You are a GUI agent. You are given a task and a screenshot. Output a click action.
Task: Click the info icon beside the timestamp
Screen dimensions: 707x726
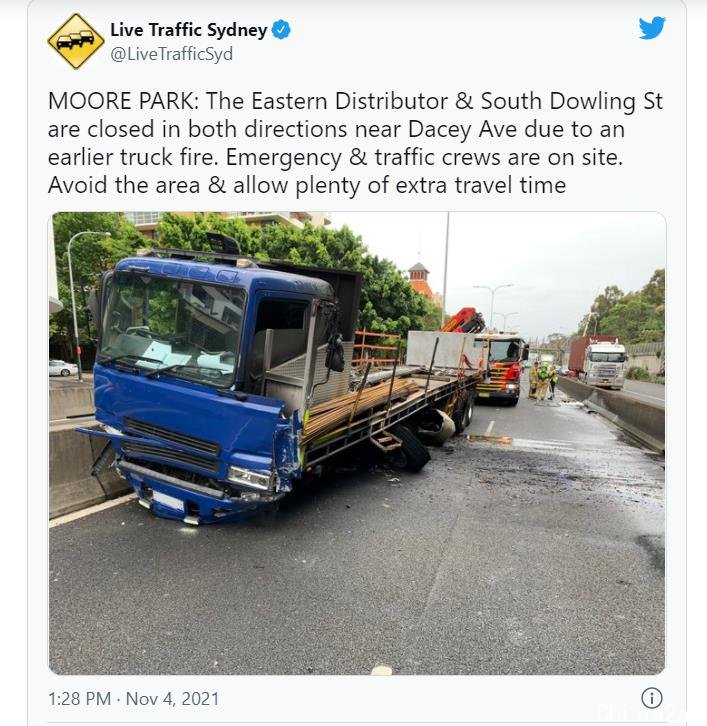click(x=651, y=698)
